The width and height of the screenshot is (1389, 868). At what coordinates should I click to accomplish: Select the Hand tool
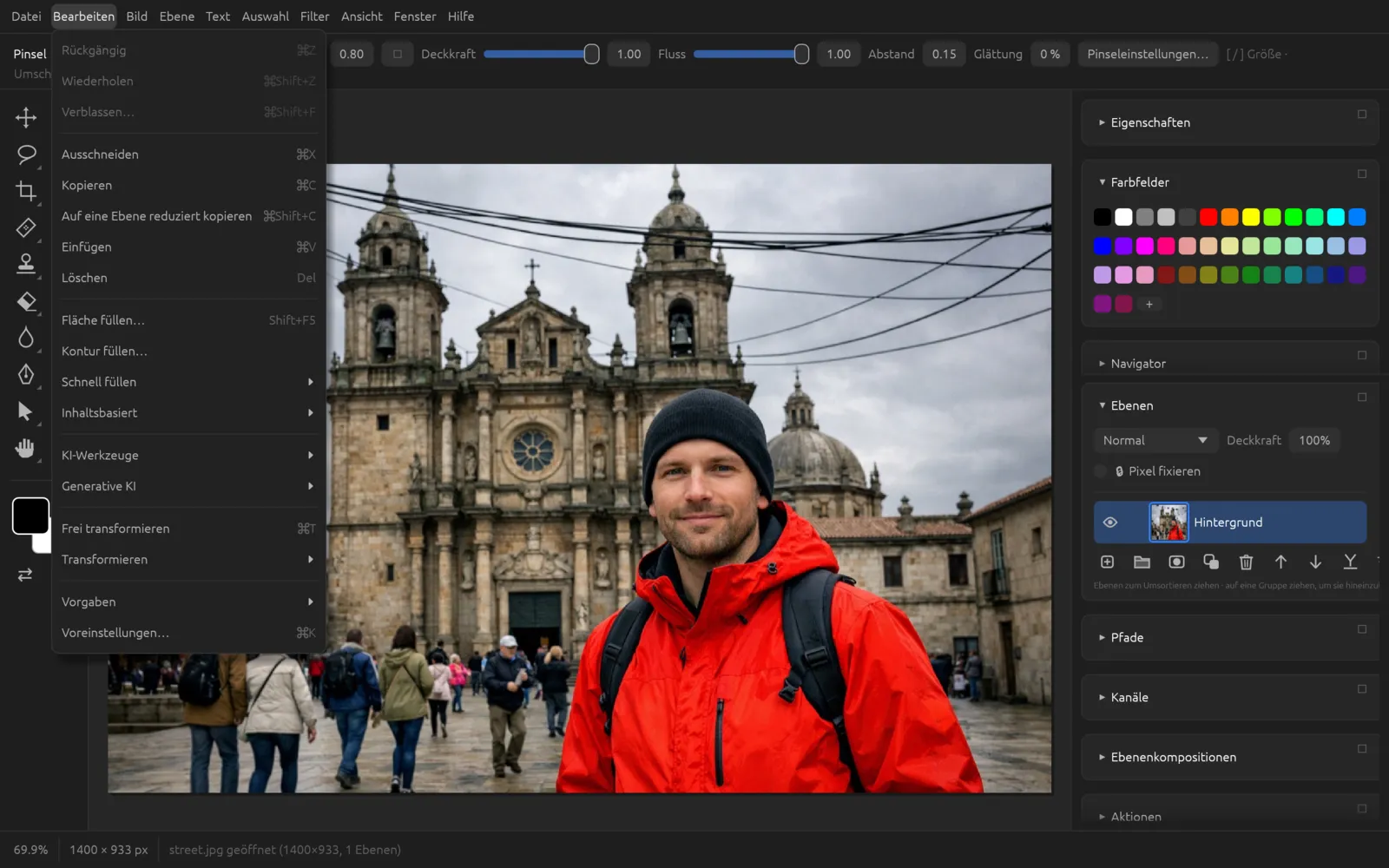[x=26, y=448]
